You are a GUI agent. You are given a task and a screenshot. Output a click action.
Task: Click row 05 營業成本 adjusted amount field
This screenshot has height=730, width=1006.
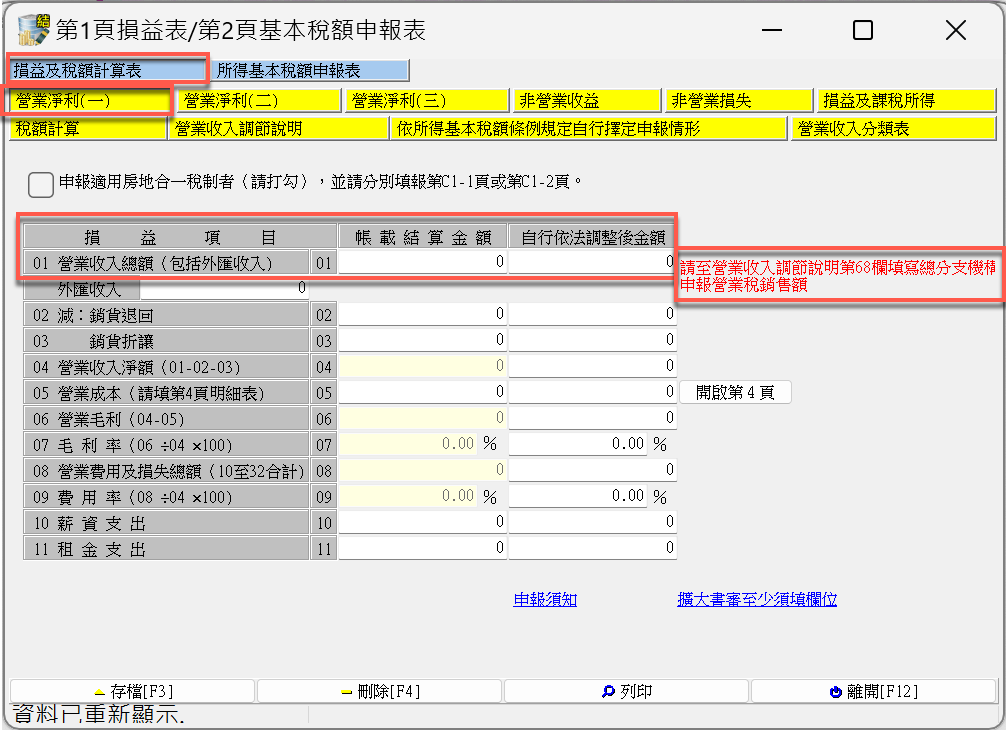point(592,392)
